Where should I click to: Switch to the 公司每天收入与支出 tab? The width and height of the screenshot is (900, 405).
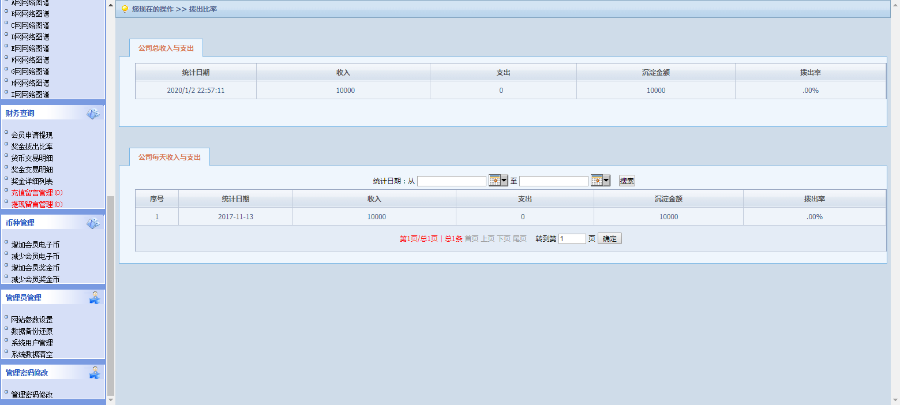pos(169,157)
